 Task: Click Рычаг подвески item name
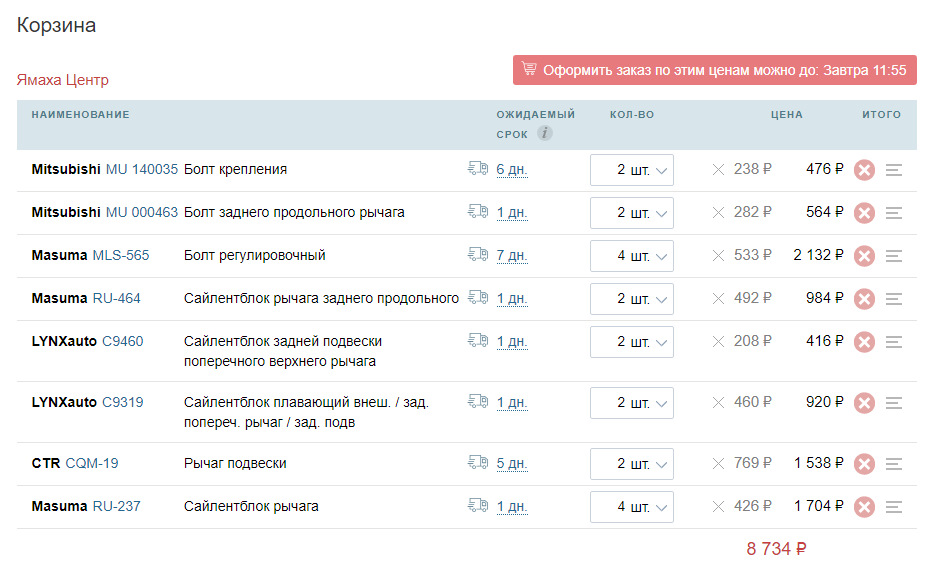(235, 463)
